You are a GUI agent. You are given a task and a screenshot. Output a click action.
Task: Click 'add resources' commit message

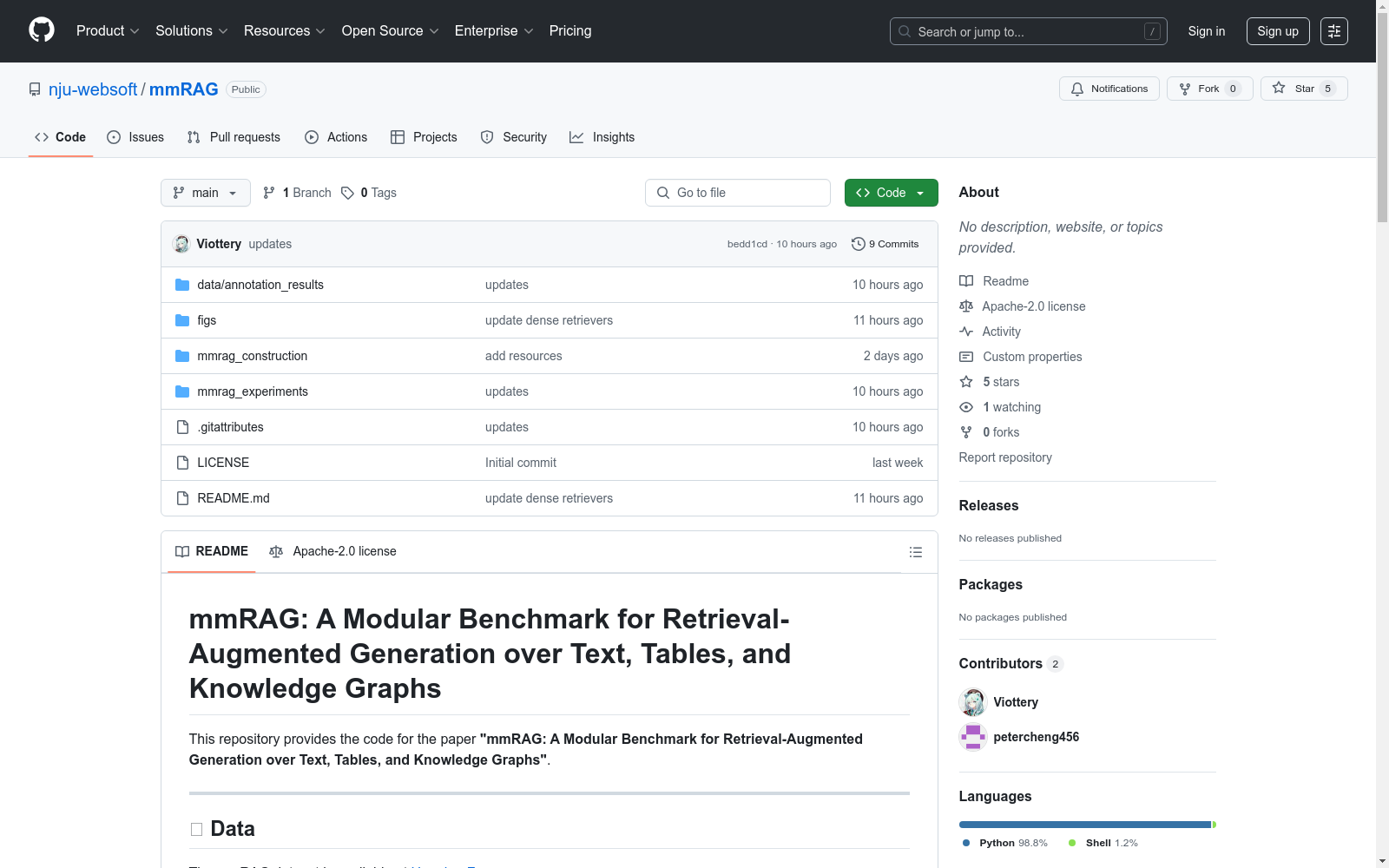[523, 356]
